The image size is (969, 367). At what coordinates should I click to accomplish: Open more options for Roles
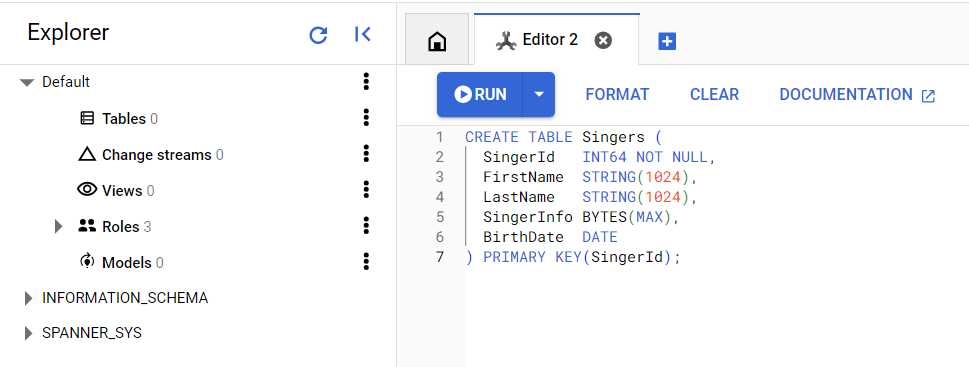(366, 226)
